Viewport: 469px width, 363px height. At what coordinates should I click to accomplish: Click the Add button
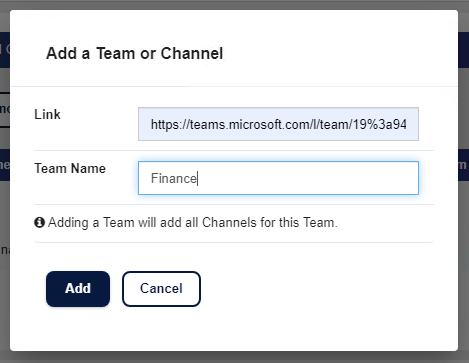pos(78,289)
